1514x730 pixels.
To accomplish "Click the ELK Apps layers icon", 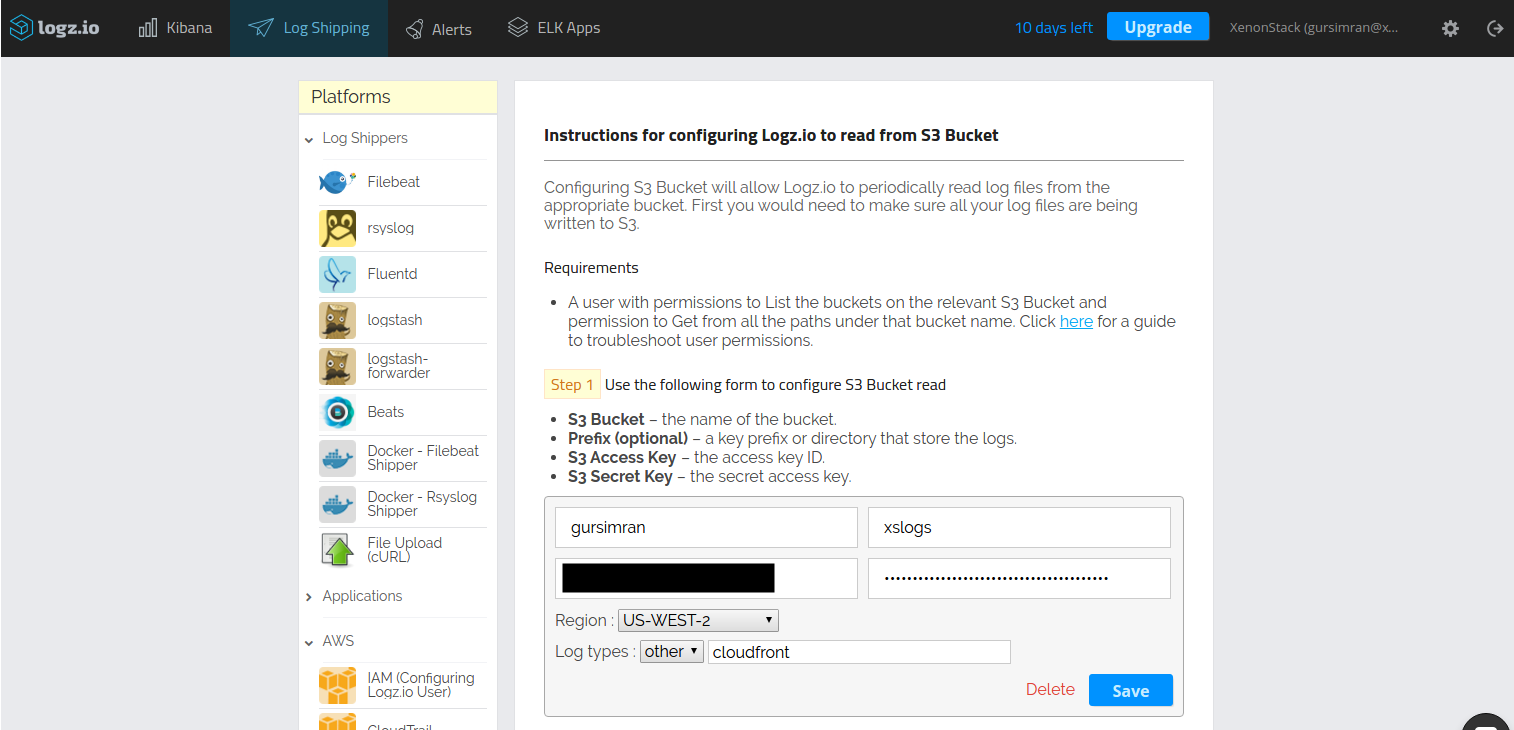I will pos(517,28).
